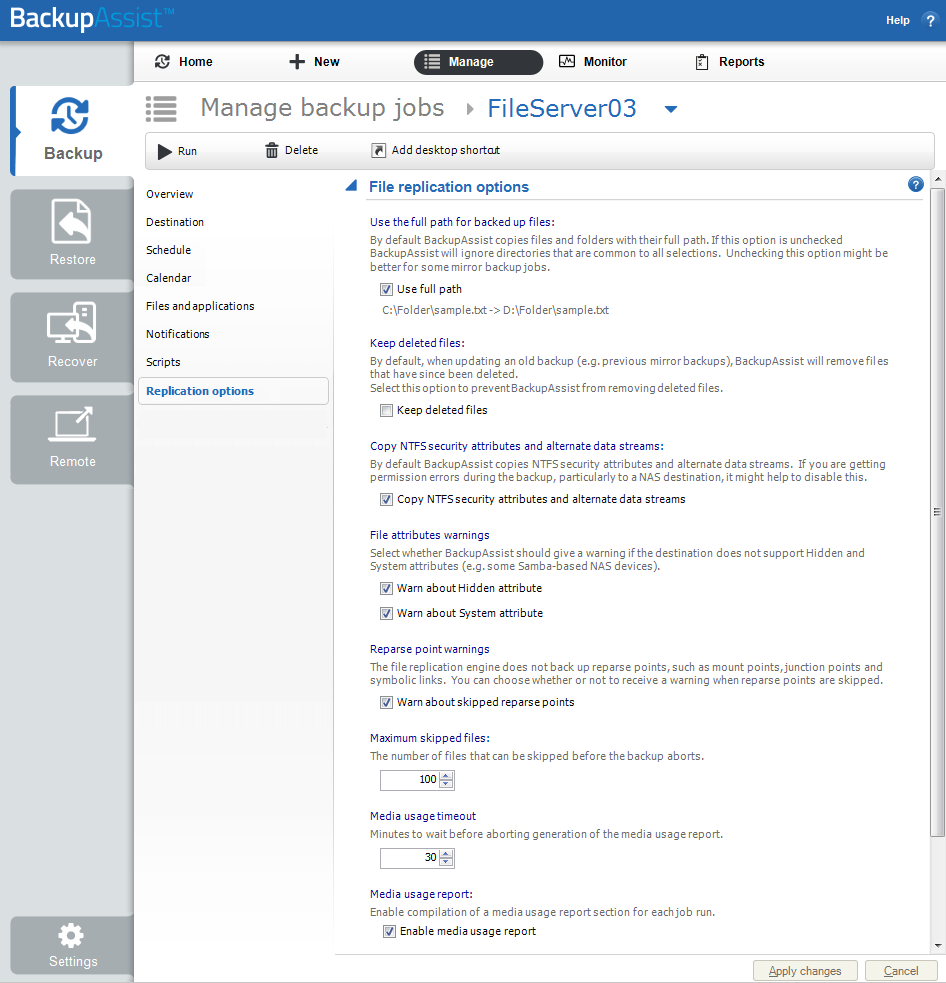Click the manage jobs list icon
The image size is (946, 983).
[161, 108]
